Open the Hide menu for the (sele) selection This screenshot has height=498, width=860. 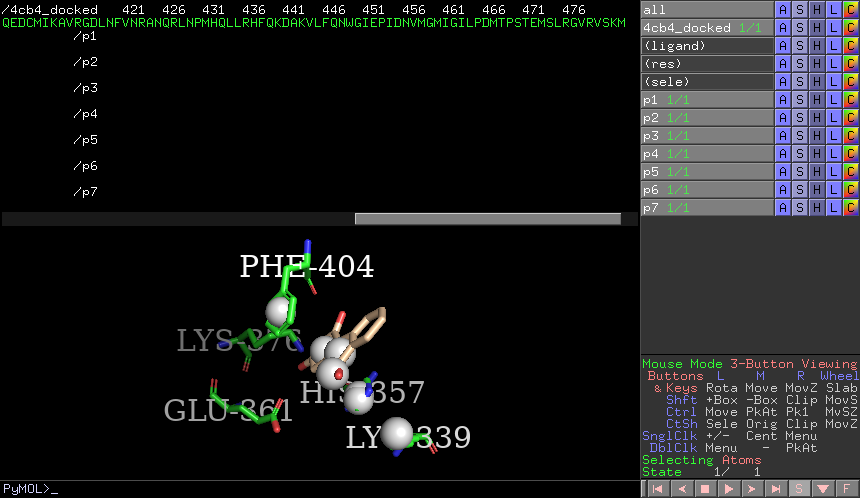(817, 82)
